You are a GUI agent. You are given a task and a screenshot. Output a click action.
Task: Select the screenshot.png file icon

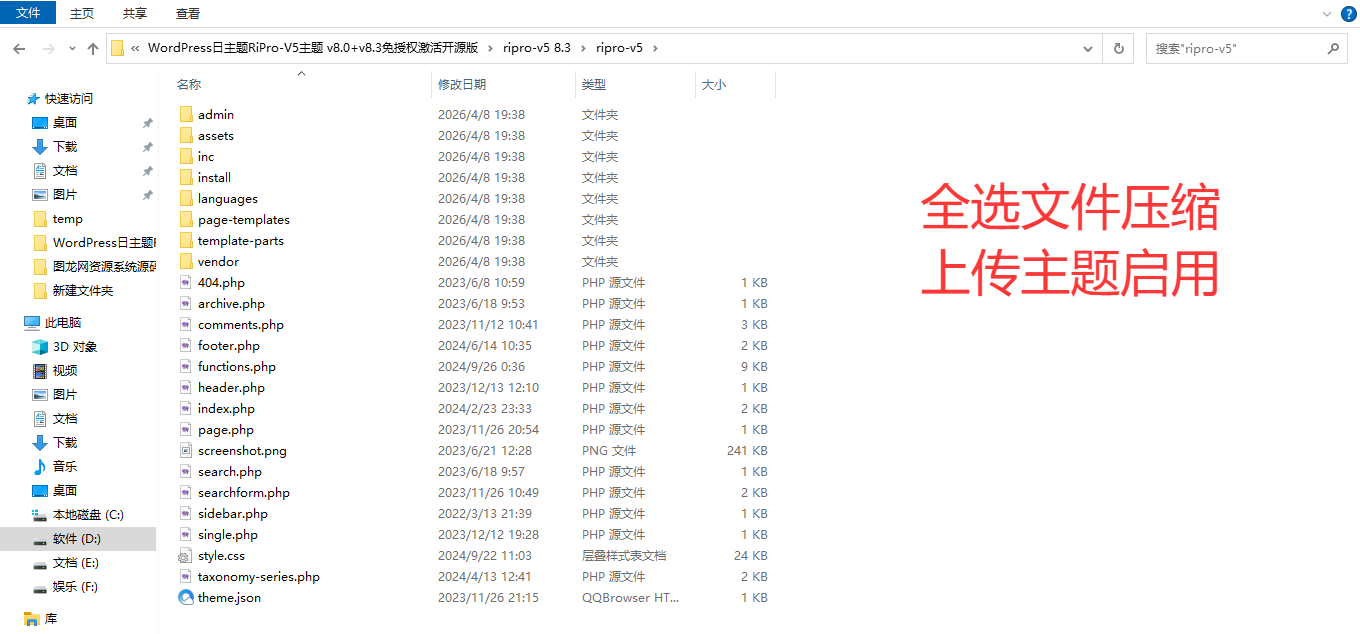pos(186,450)
